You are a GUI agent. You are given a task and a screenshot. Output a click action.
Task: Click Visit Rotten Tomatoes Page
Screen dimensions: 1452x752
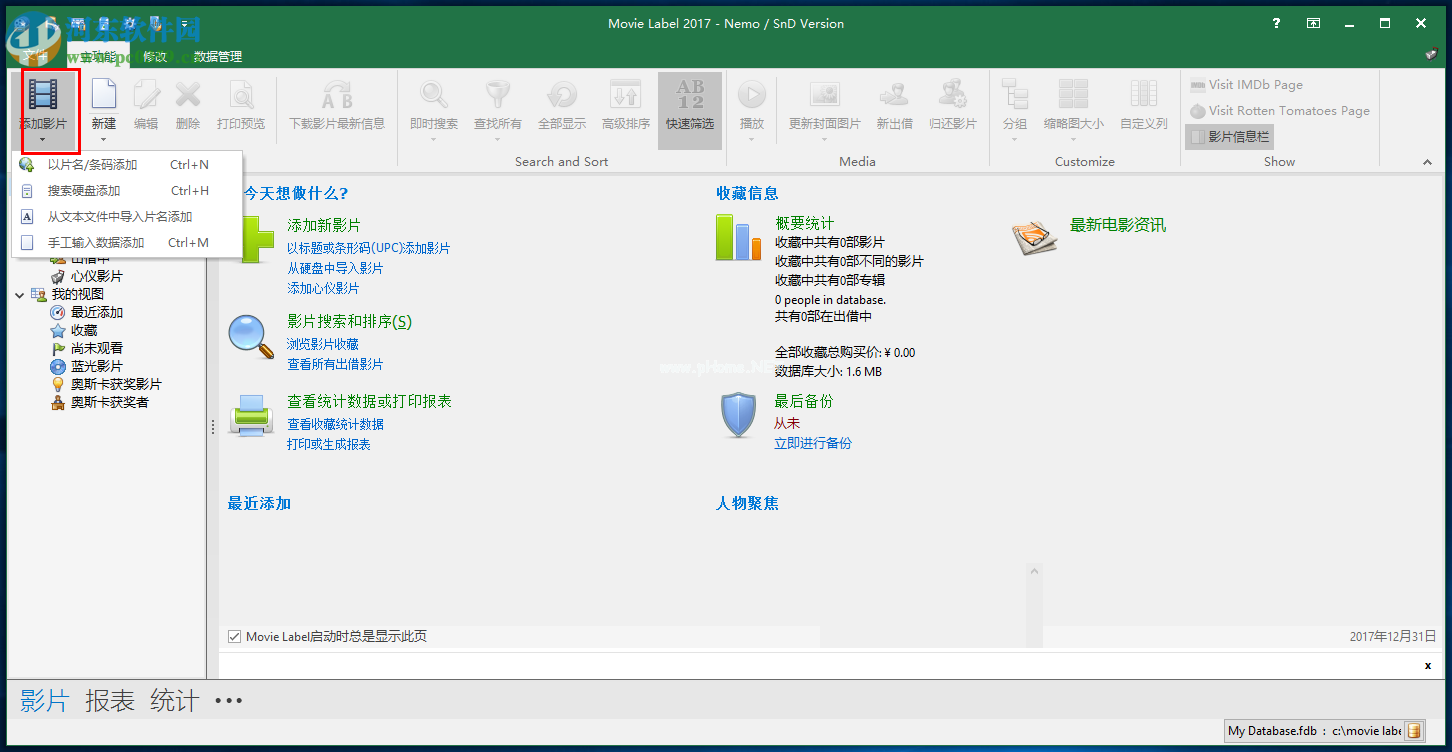[1279, 111]
